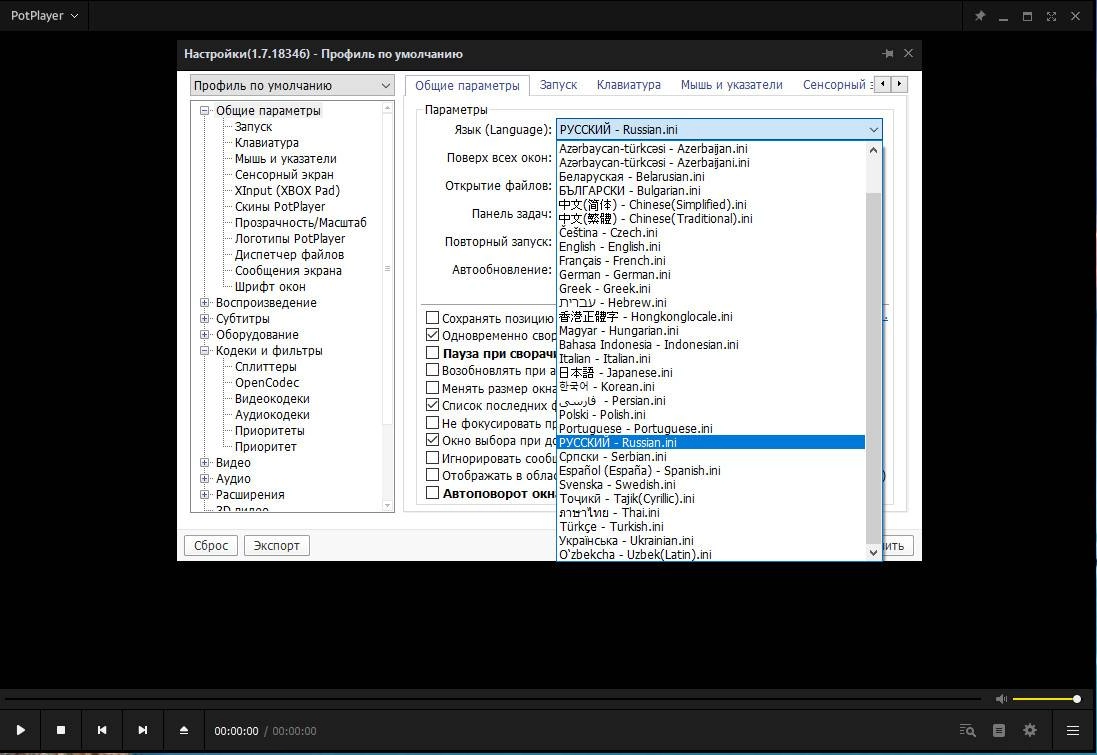Expand Аудио tree node
This screenshot has width=1097, height=755.
point(205,479)
